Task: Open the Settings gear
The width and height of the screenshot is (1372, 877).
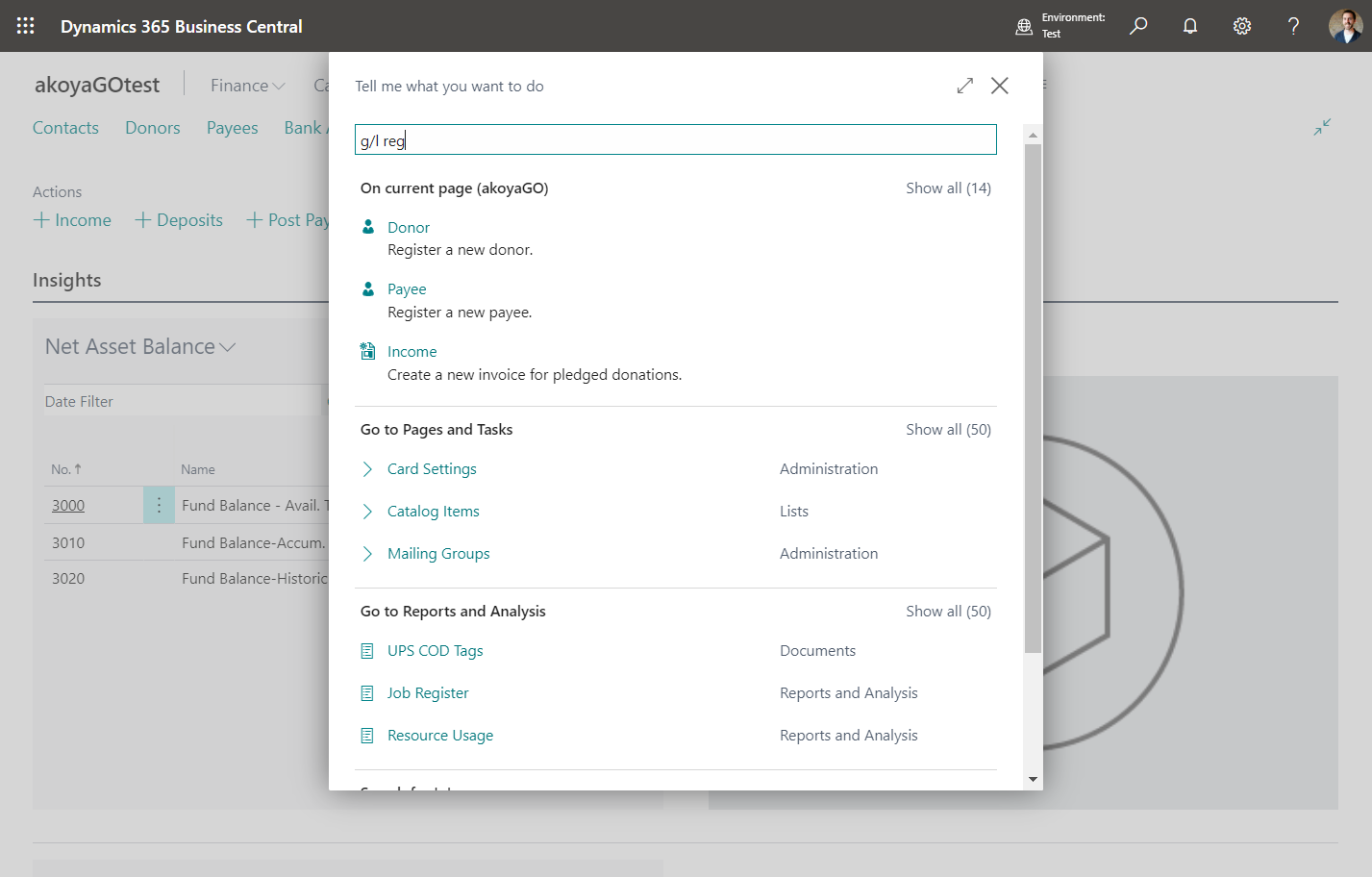Action: tap(1242, 26)
